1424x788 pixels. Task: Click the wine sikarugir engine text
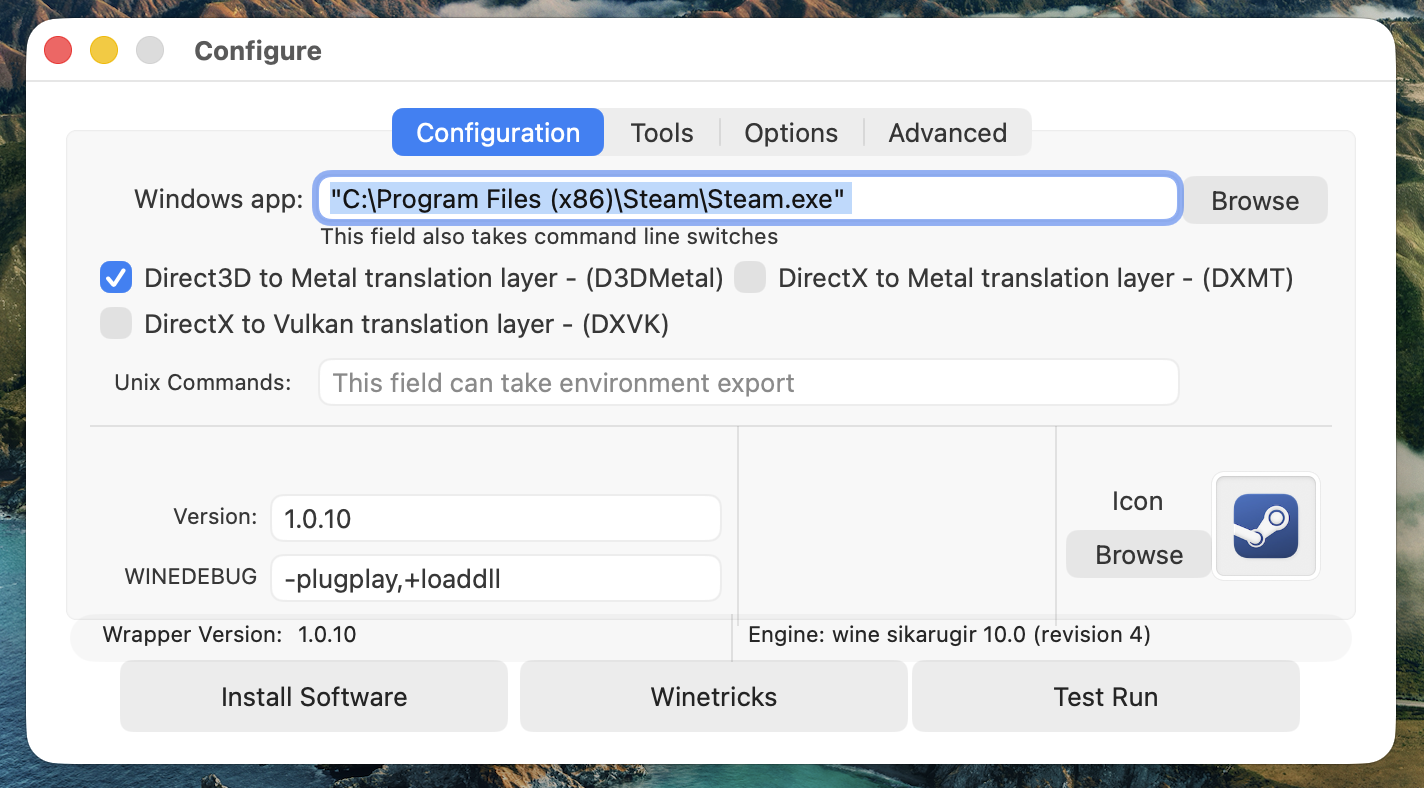(x=948, y=634)
